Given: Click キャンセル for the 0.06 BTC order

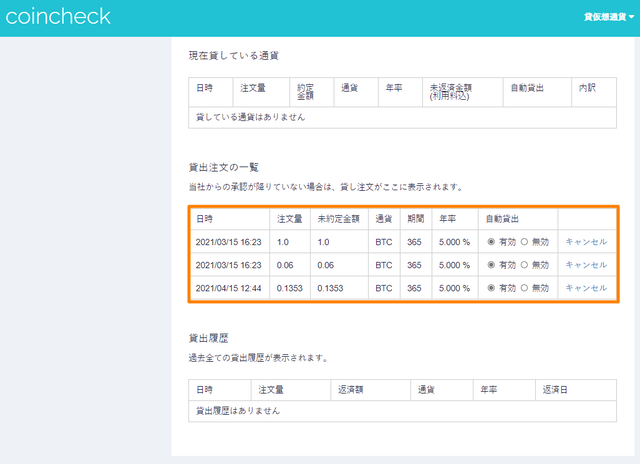Looking at the screenshot, I should coord(586,265).
